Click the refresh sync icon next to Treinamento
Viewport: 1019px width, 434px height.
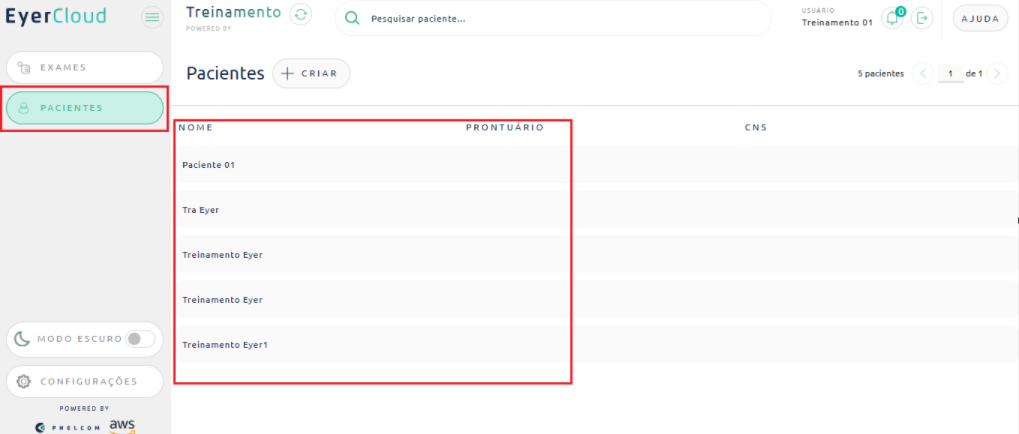(300, 15)
